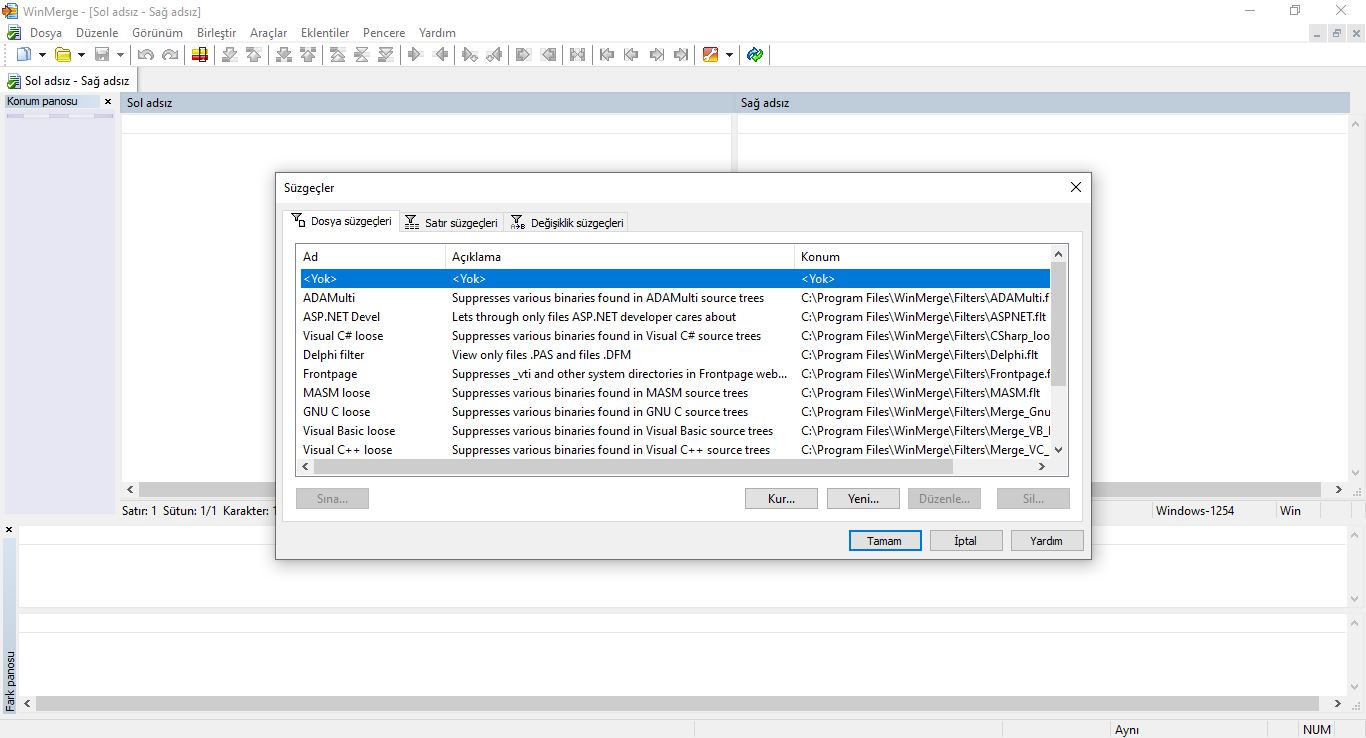Viewport: 1366px width, 738px height.
Task: Click the Copy Left toolbar icon
Action: point(440,55)
